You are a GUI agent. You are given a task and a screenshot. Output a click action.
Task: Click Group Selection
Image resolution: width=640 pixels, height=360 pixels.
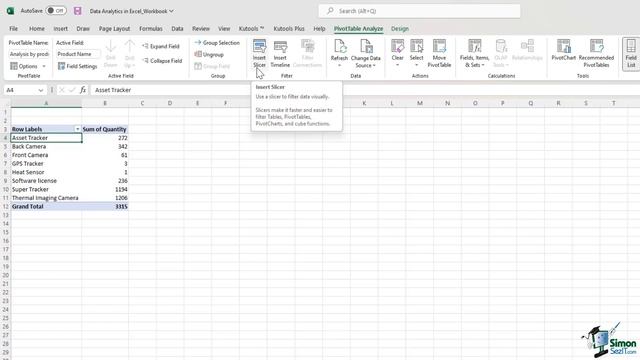click(x=217, y=42)
